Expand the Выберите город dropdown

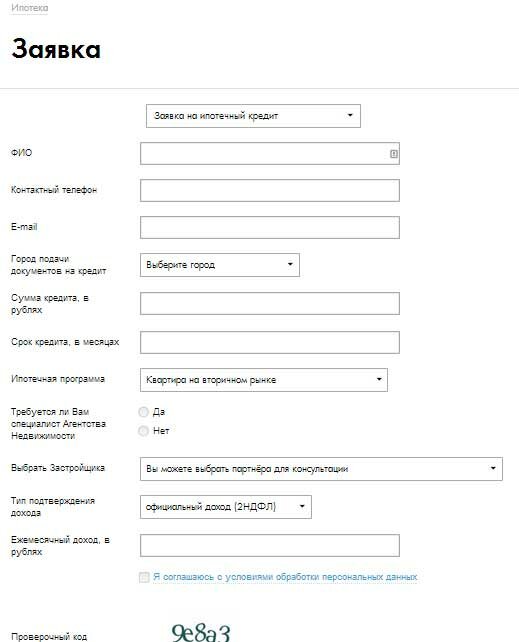click(220, 265)
